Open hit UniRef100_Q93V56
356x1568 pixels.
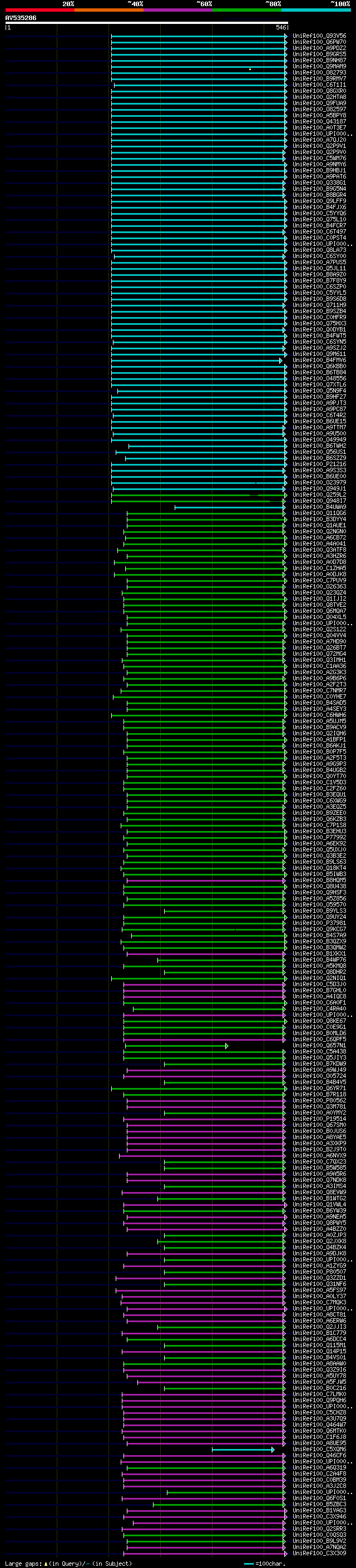point(319,37)
